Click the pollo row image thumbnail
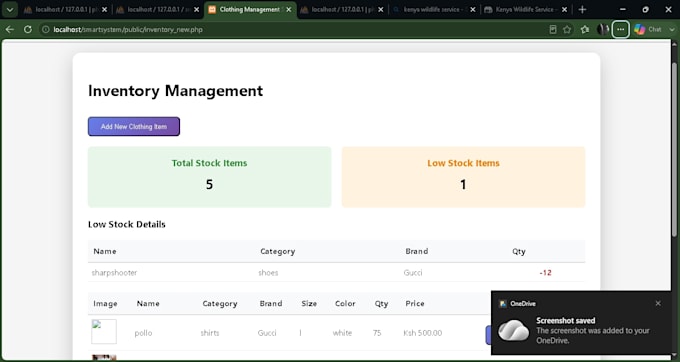 pos(104,332)
